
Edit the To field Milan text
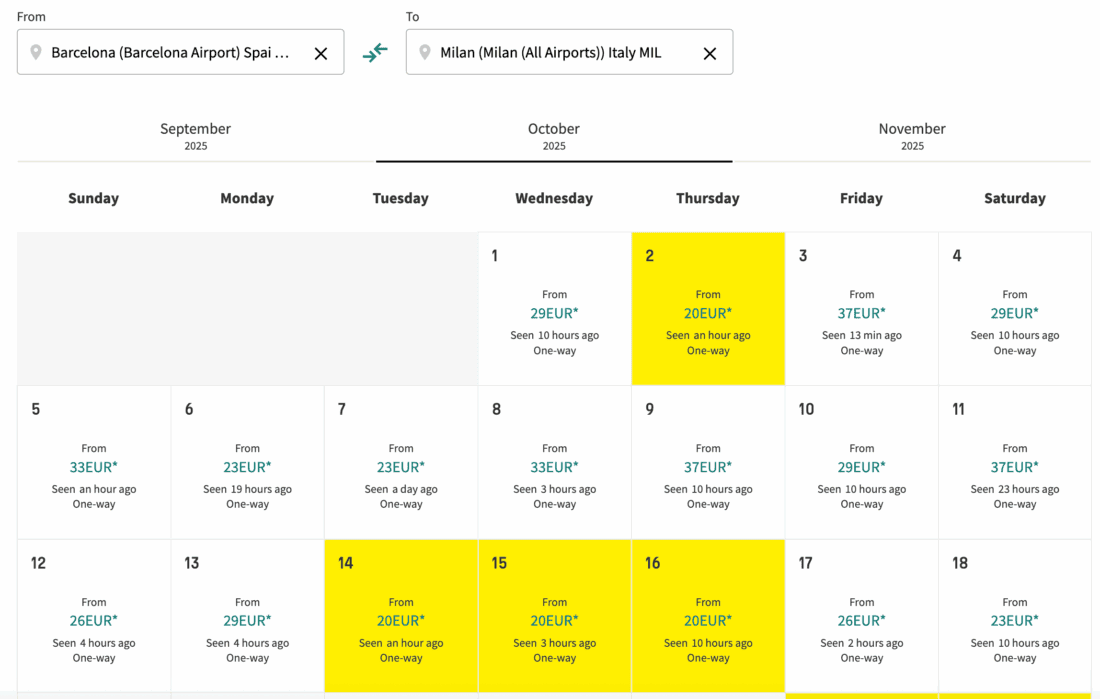point(550,53)
